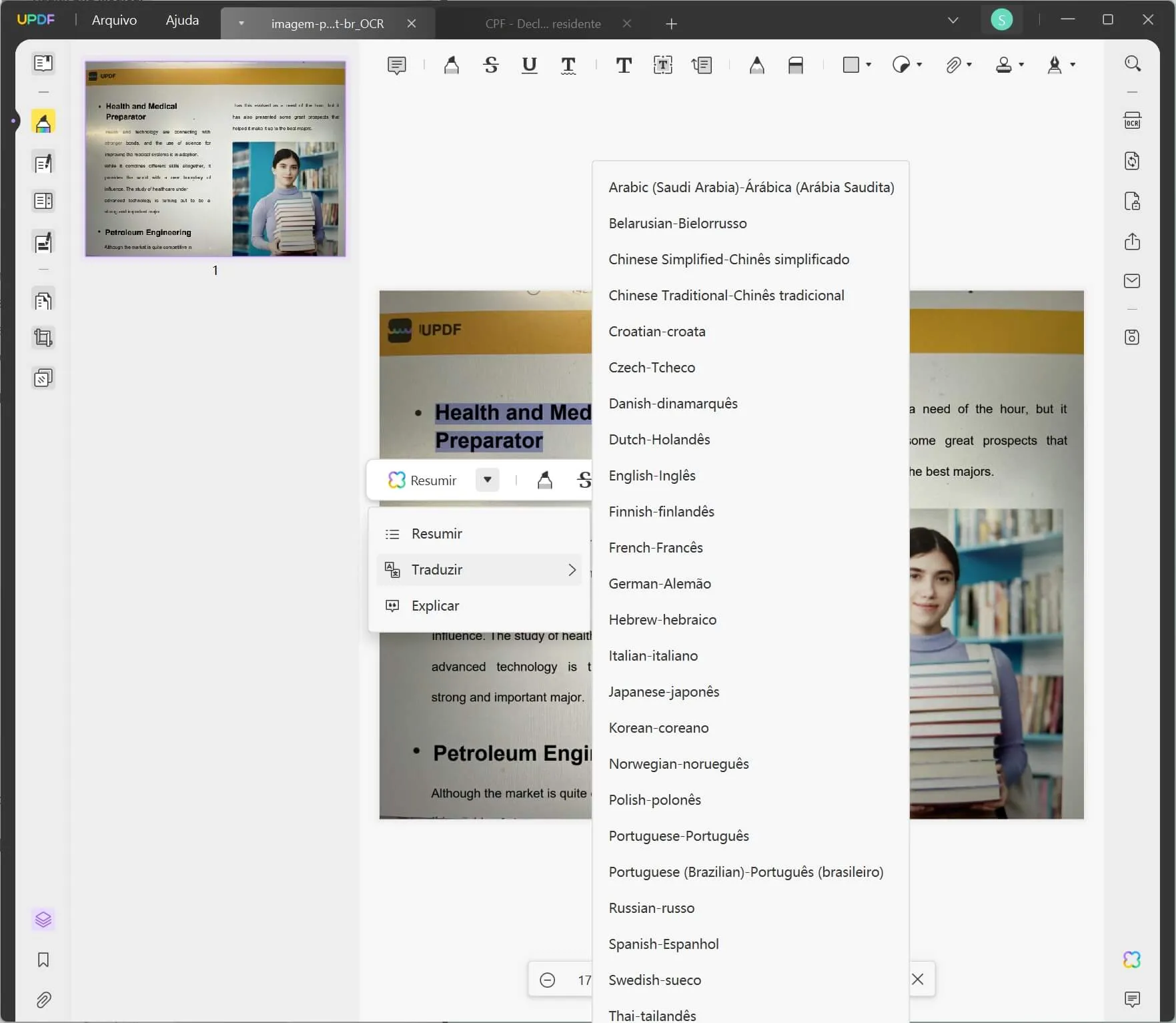
Task: Open the tabs overview chevron in title bar
Action: pyautogui.click(x=953, y=20)
